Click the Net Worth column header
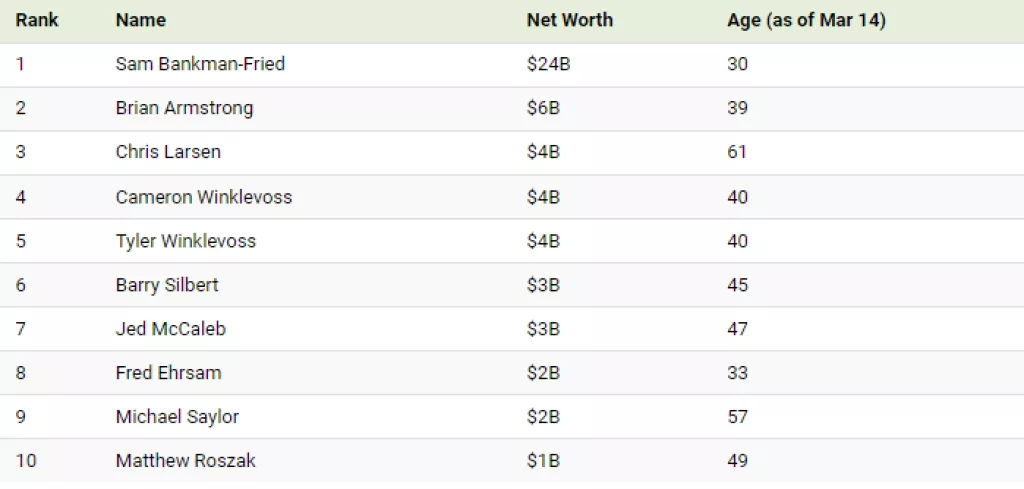Screen dimensions: 1024x489 coord(569,20)
